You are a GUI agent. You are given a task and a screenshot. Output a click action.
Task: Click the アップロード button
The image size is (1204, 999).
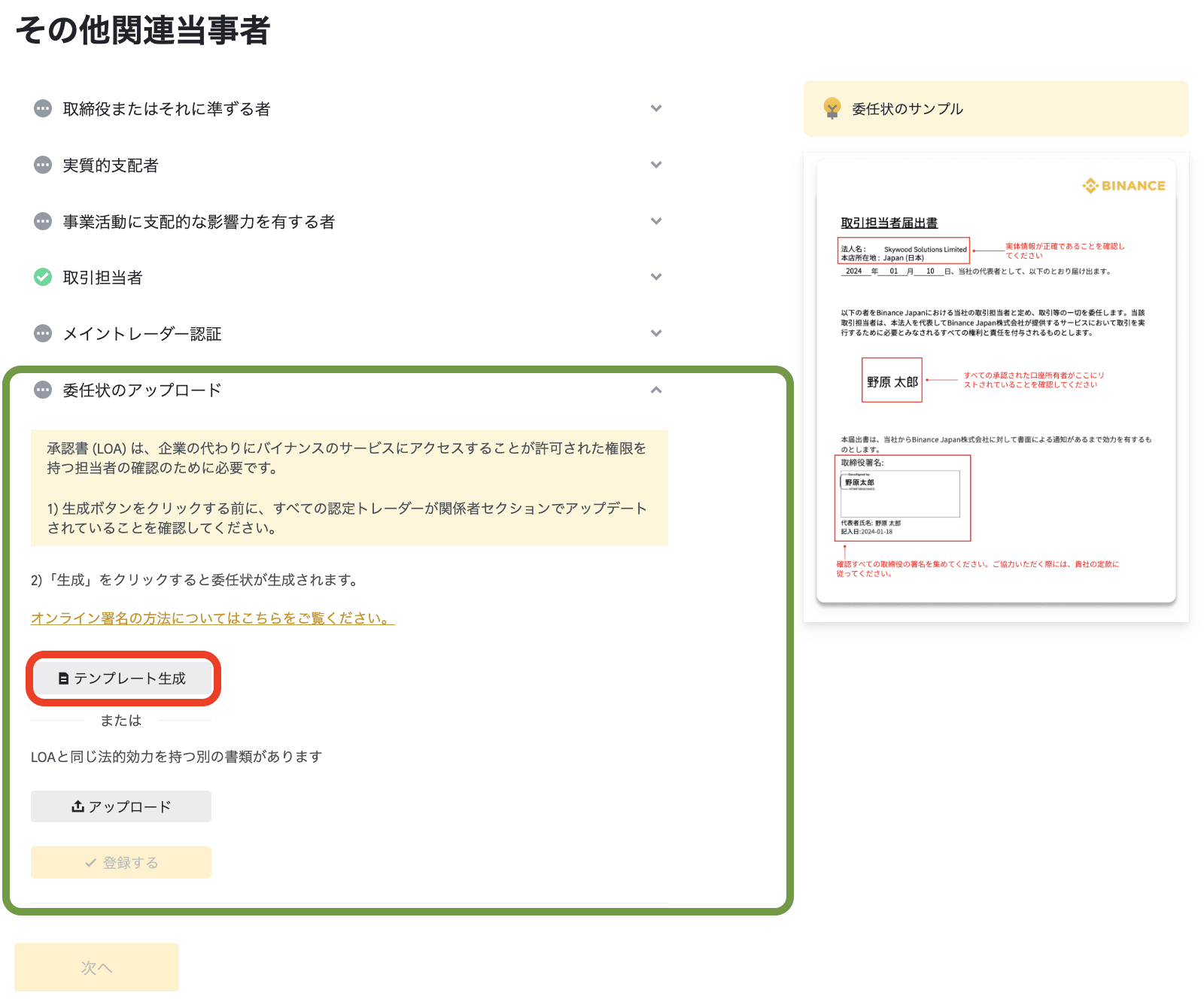(121, 806)
